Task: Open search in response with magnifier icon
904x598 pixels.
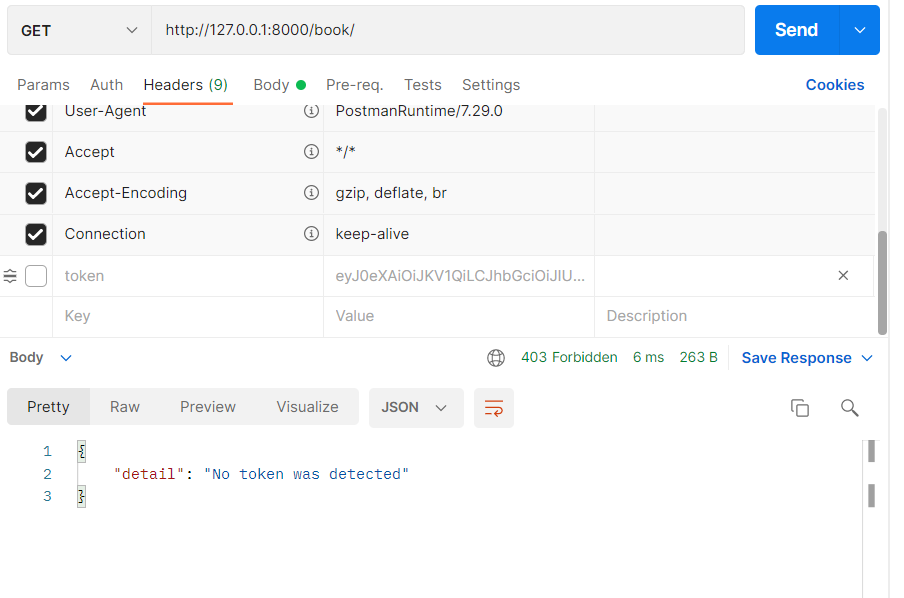Action: [849, 408]
